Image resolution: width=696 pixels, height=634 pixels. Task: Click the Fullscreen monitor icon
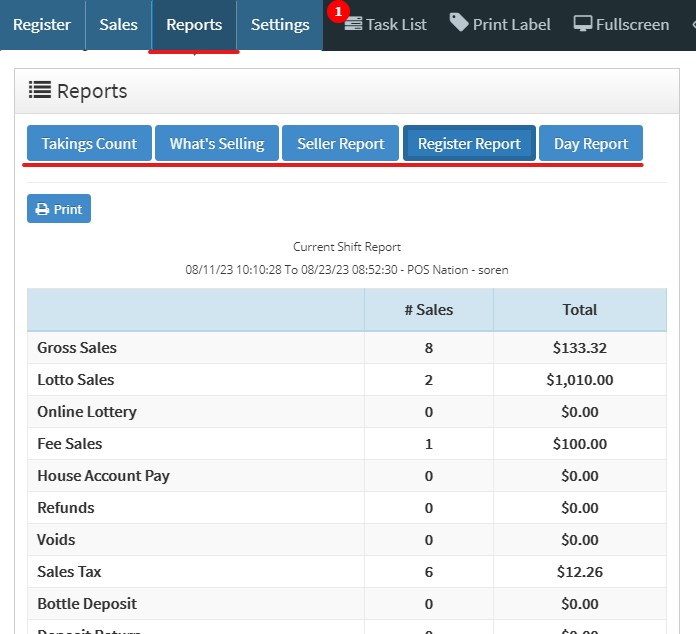(582, 24)
